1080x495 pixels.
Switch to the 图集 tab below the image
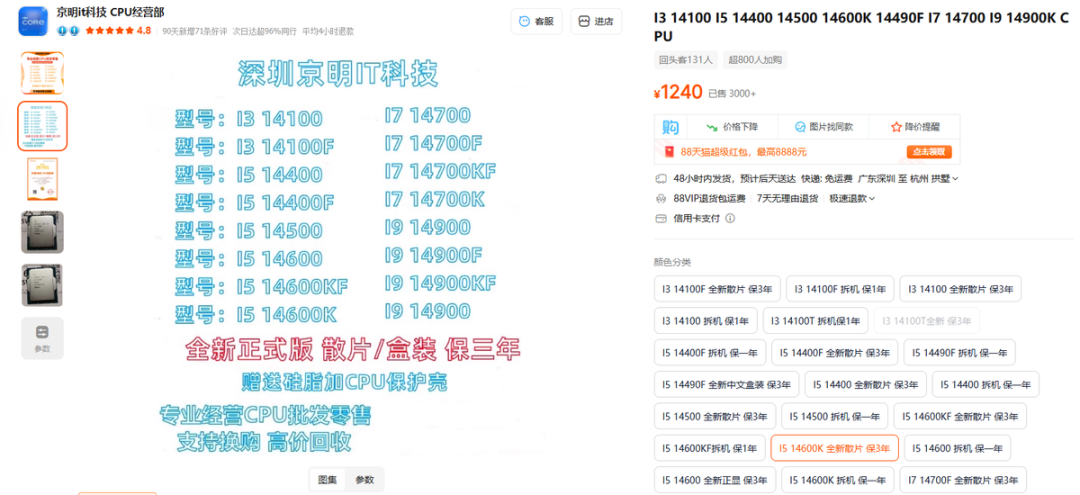tap(326, 479)
